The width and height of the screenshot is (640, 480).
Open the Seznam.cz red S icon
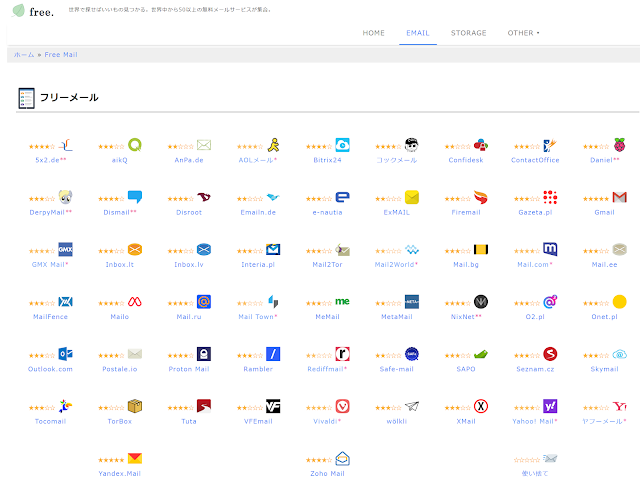tap(550, 354)
